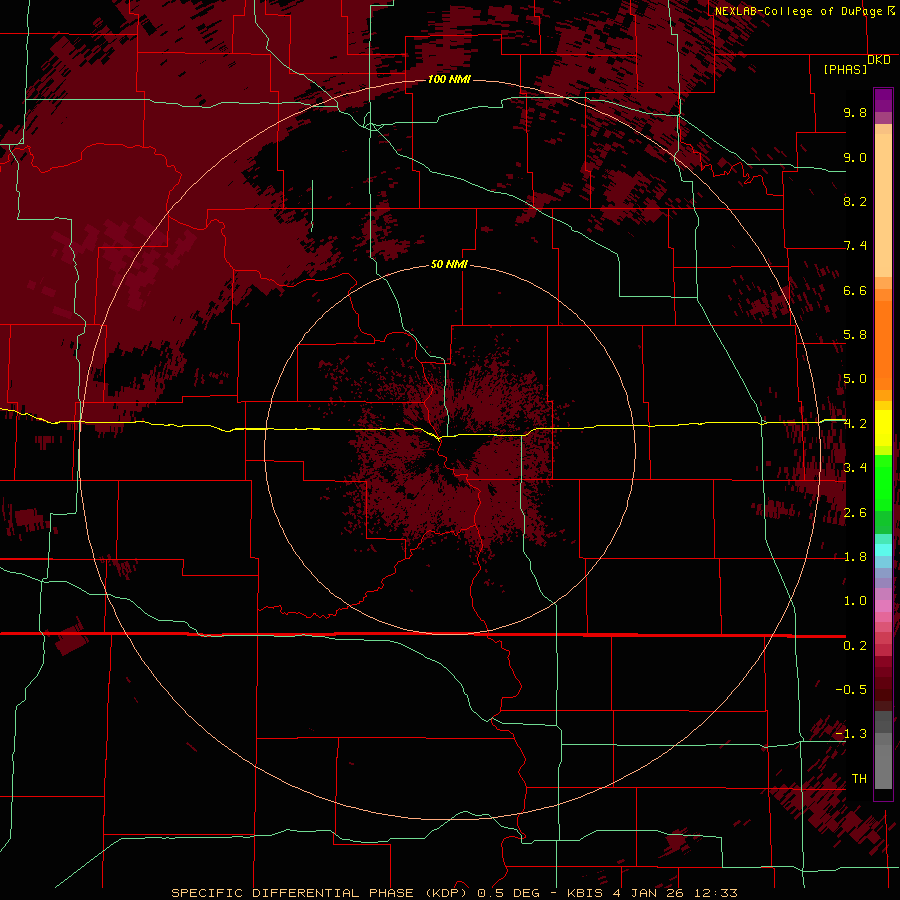Screen dimensions: 900x900
Task: Click the 8.2 value on color scale
Action: point(855,202)
